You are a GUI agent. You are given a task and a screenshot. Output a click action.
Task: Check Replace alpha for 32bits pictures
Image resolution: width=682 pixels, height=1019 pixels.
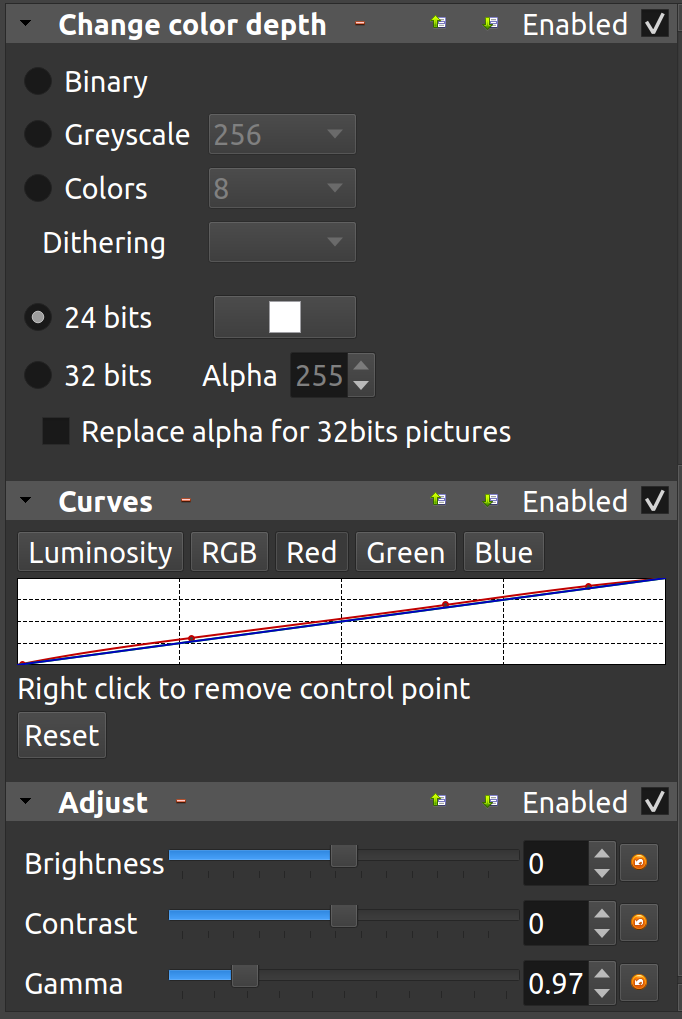click(x=56, y=431)
